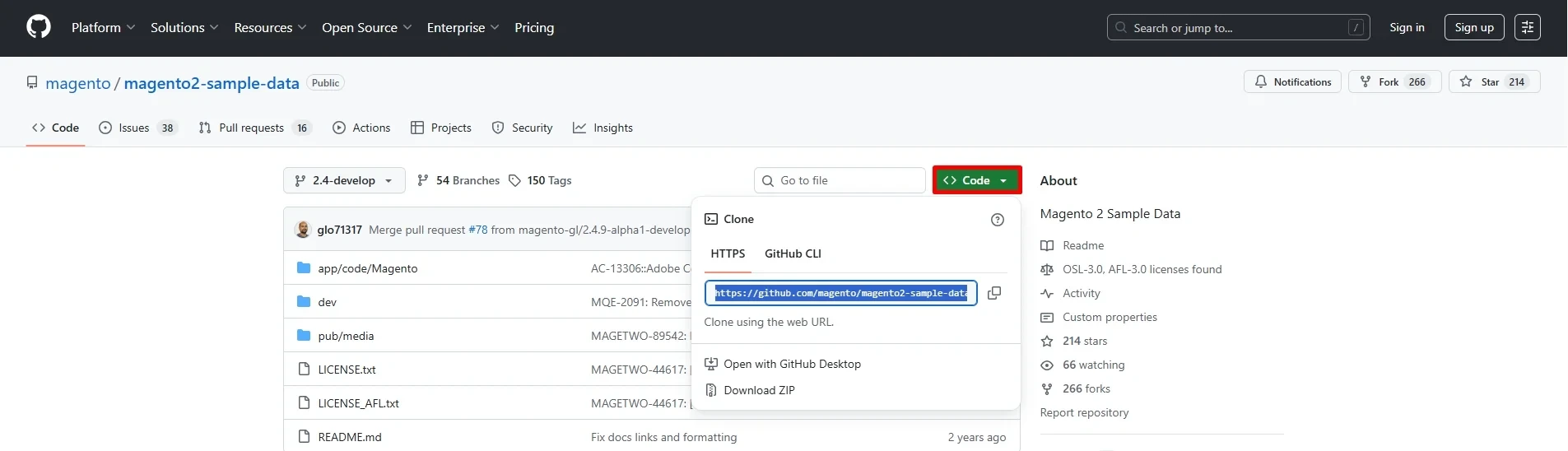Screen dimensions: 1568x451
Task: Expand the Enterprise menu
Action: coord(463,27)
